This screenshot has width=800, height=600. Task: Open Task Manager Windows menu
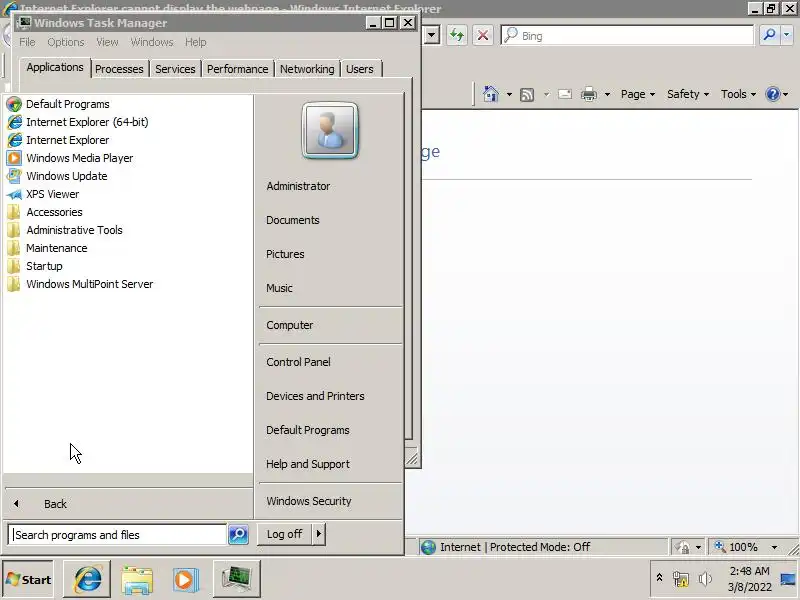tap(152, 42)
